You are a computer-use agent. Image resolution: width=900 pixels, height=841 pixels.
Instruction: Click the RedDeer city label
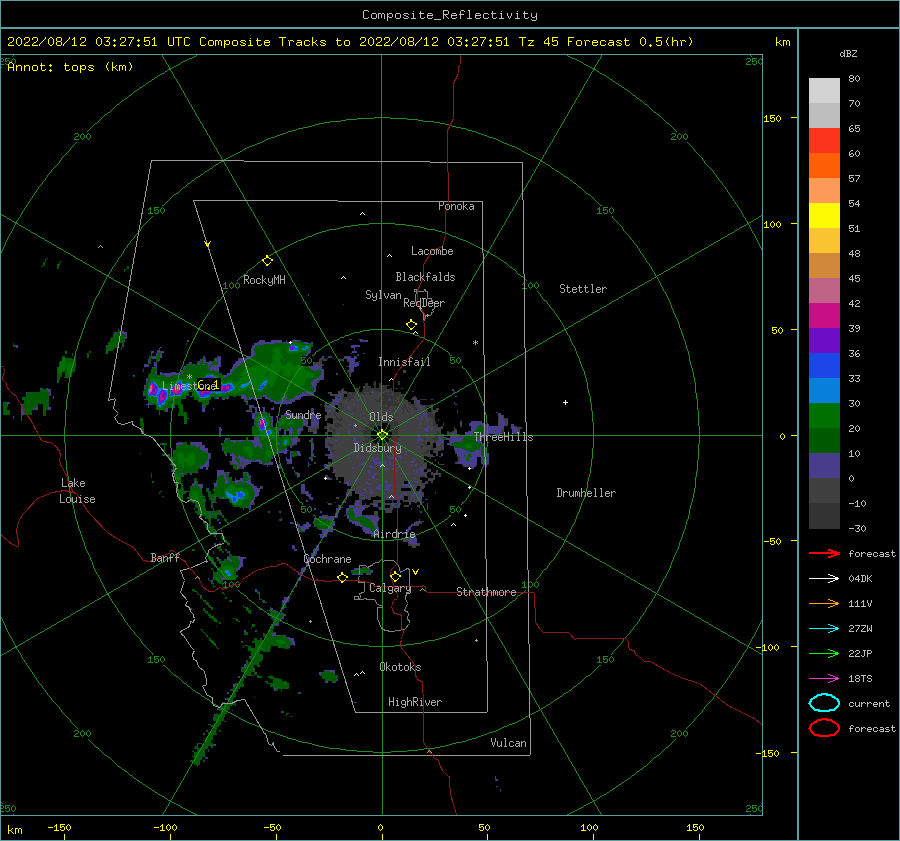[424, 303]
